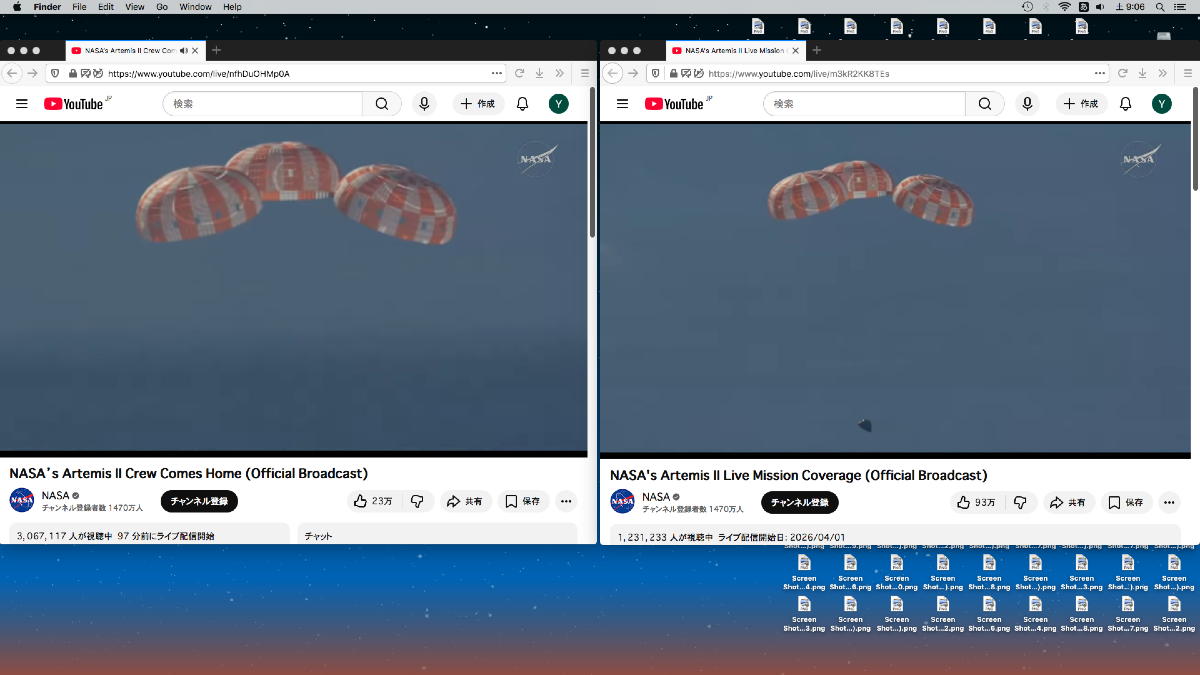This screenshot has width=1200, height=675.
Task: Open notifications bell in left window
Action: pyautogui.click(x=522, y=104)
